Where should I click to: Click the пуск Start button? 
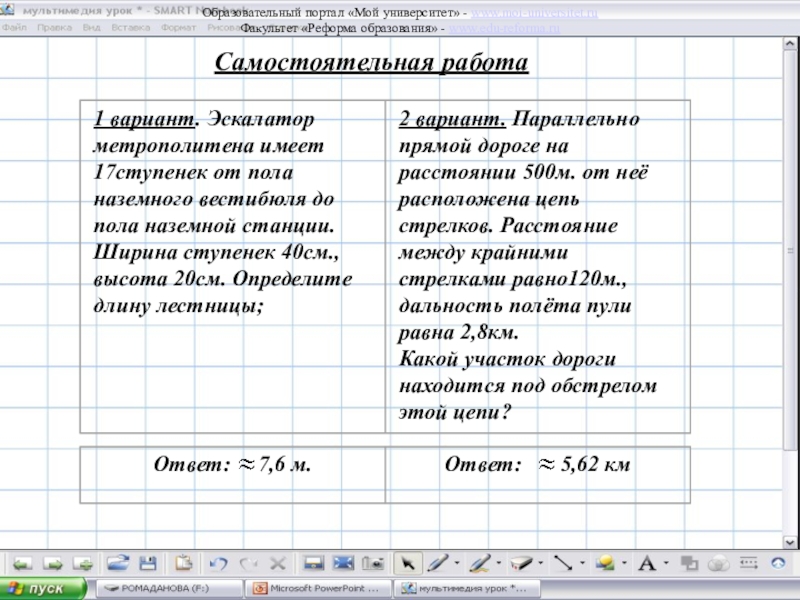[x=38, y=589]
